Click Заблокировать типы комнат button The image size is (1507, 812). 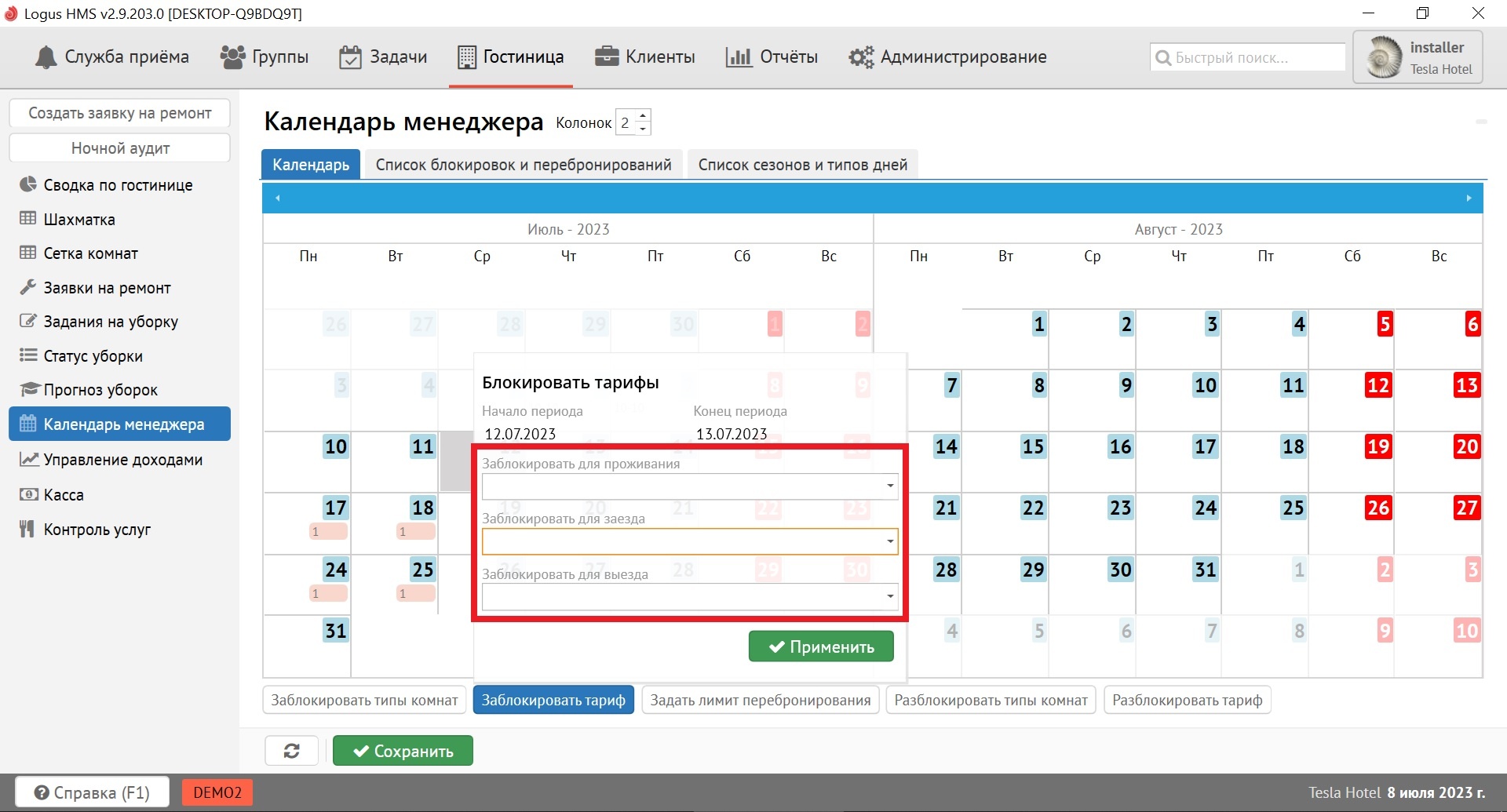364,700
